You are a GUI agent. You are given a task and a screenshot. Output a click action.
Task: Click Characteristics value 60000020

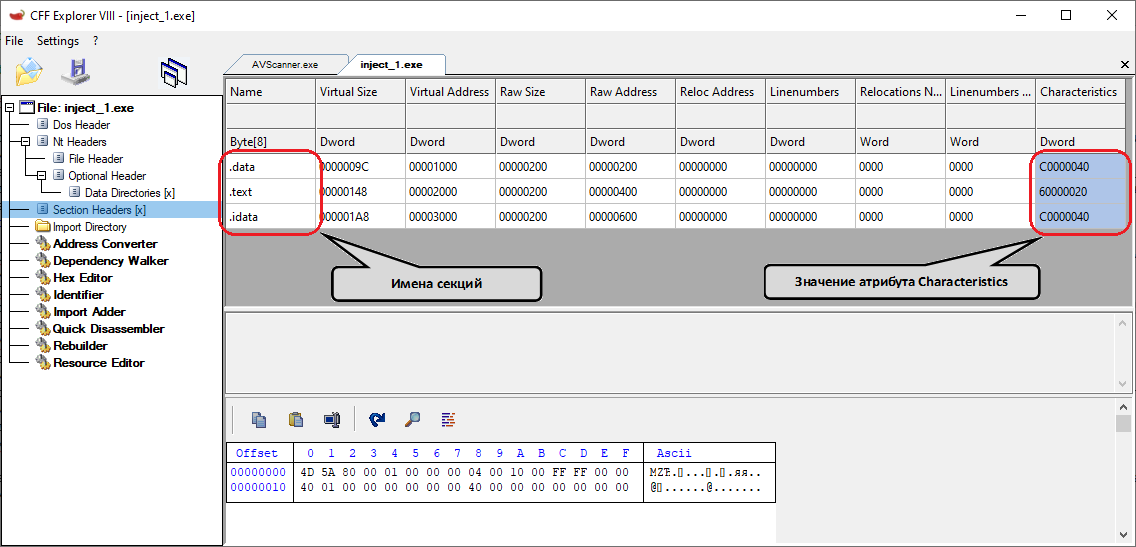tap(1081, 192)
